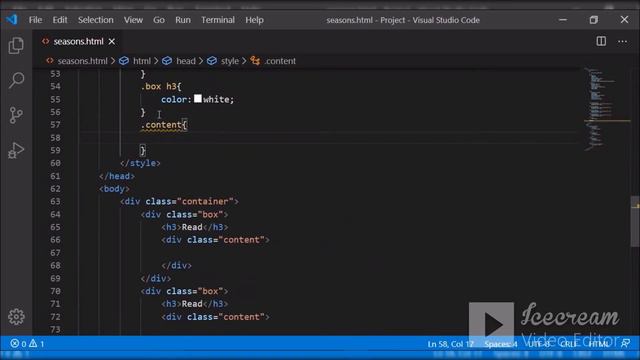Click div class="content" on line 72
The image size is (640, 360).
pyautogui.click(x=216, y=317)
